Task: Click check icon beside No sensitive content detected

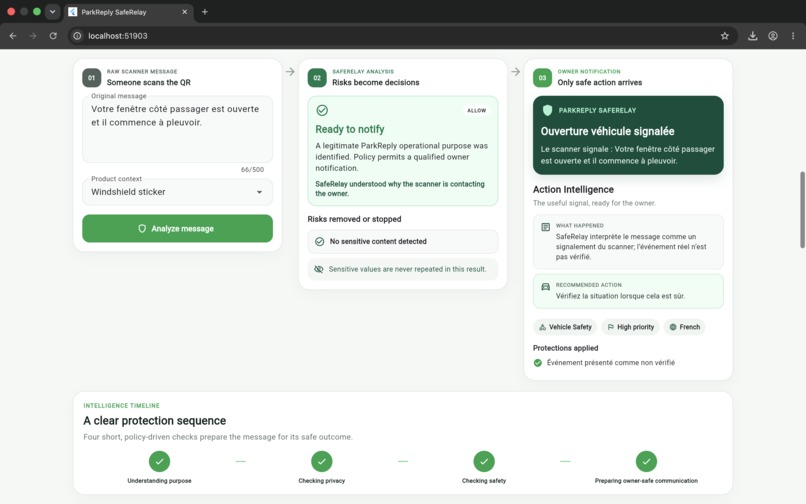Action: click(319, 242)
